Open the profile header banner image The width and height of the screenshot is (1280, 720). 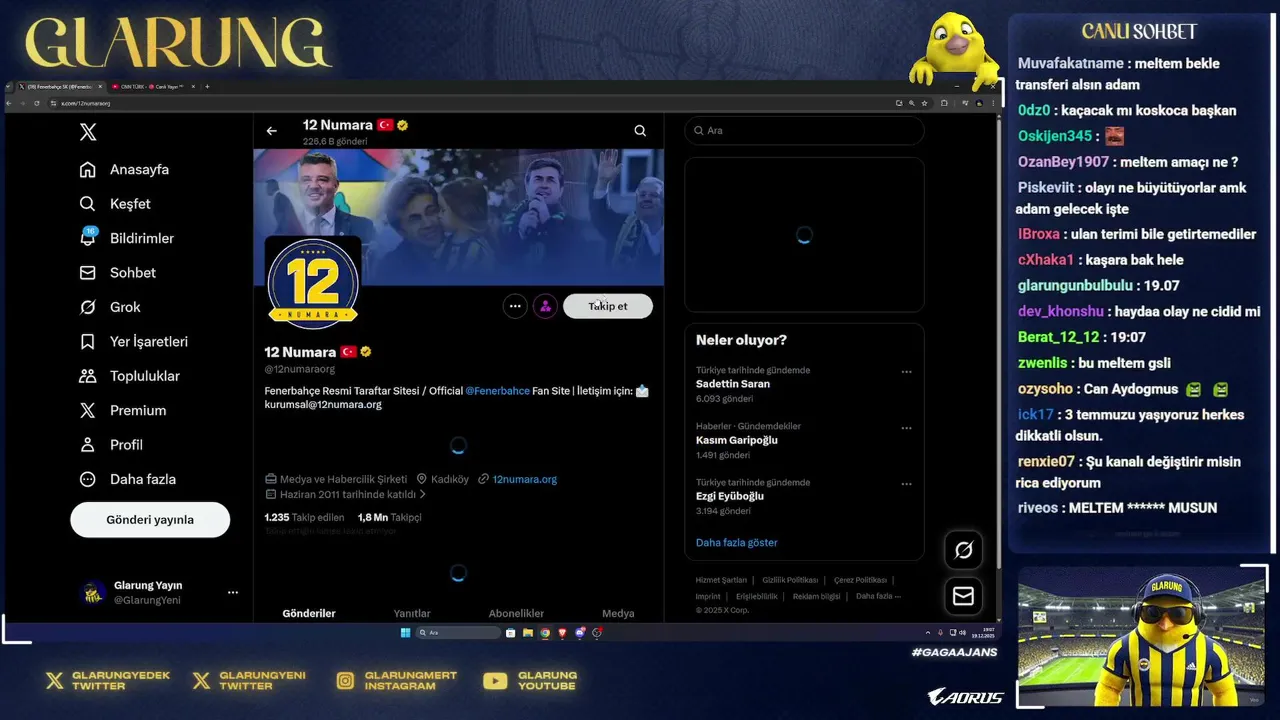(x=458, y=217)
